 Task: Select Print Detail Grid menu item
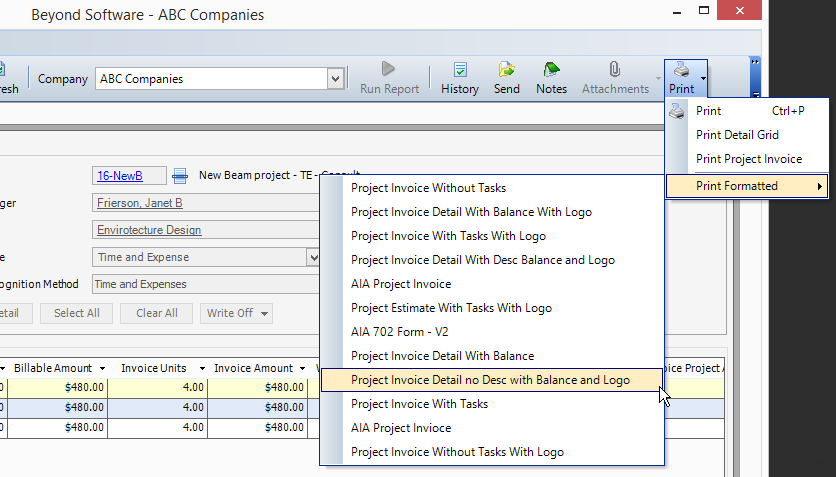[747, 135]
